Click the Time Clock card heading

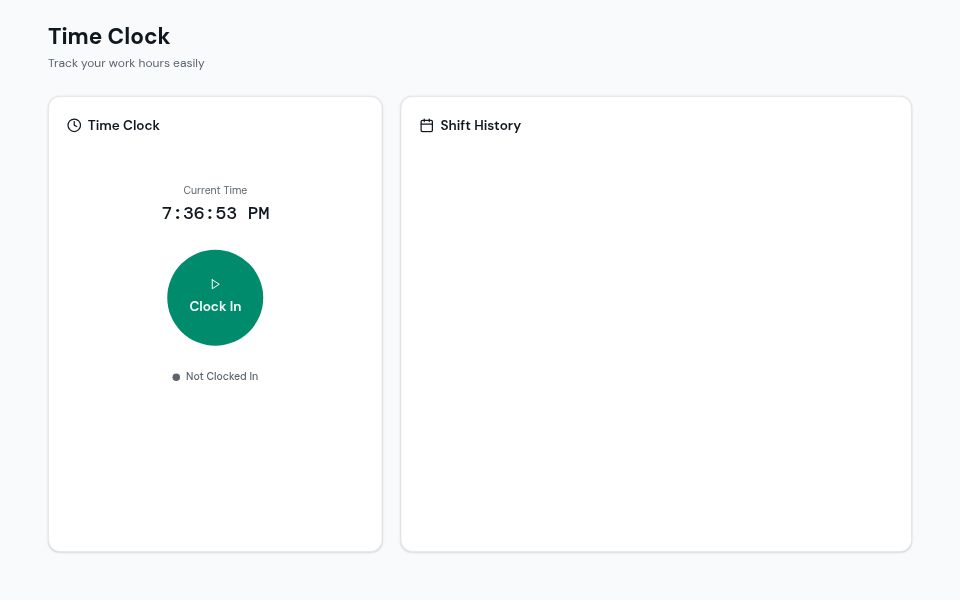(x=124, y=126)
